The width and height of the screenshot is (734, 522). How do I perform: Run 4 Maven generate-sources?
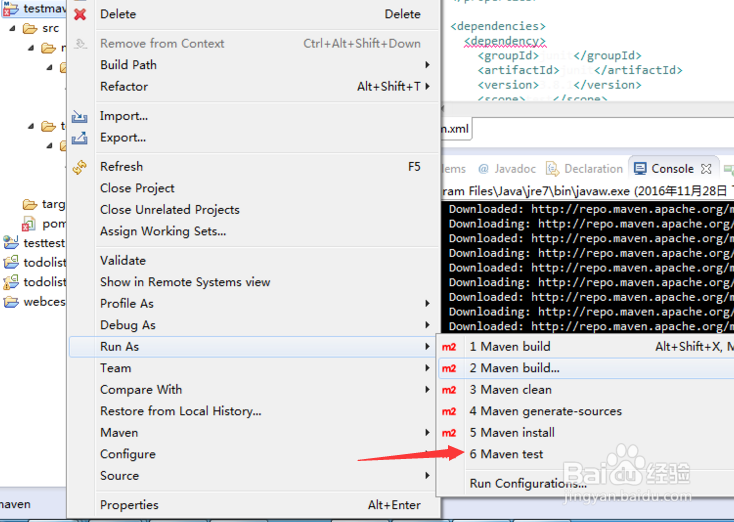tap(586, 412)
